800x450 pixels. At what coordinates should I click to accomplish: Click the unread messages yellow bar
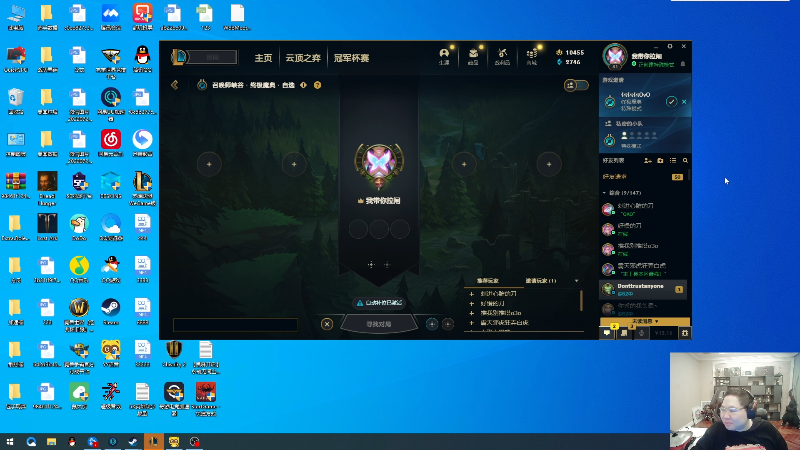click(645, 321)
